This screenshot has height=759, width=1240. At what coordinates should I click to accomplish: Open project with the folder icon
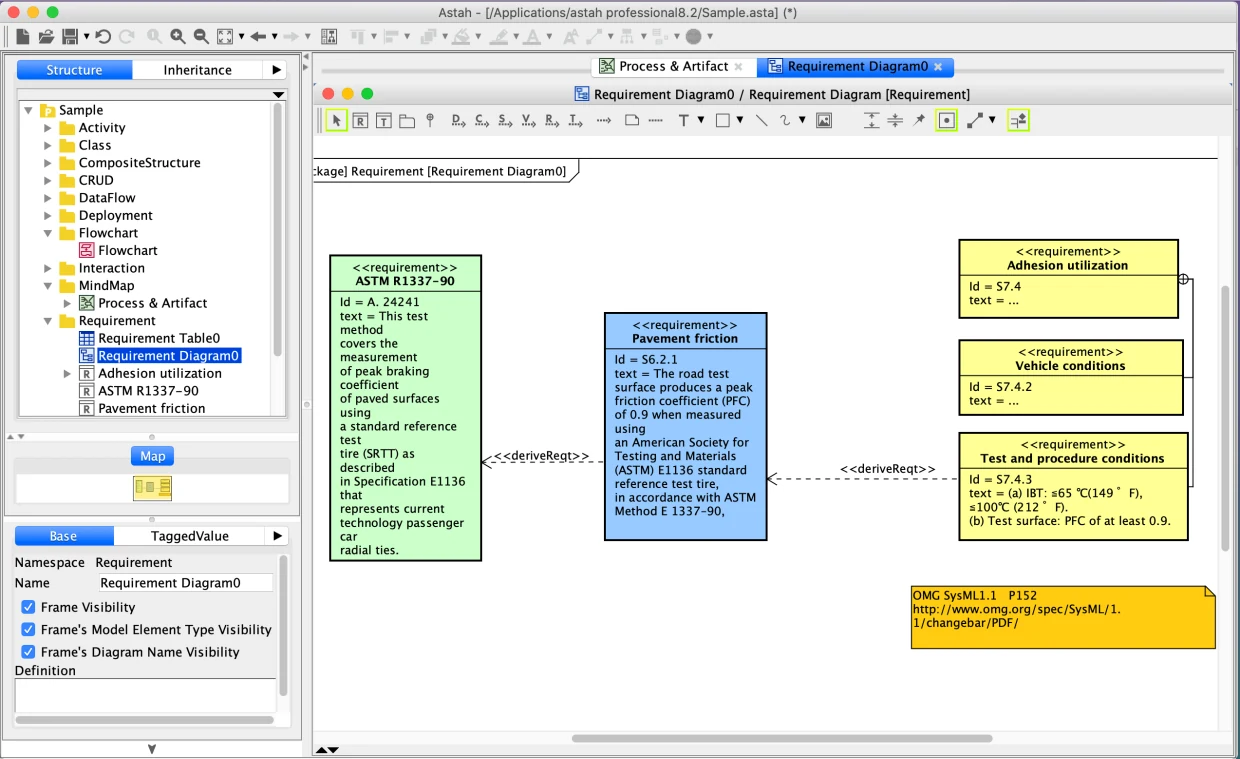tap(46, 37)
